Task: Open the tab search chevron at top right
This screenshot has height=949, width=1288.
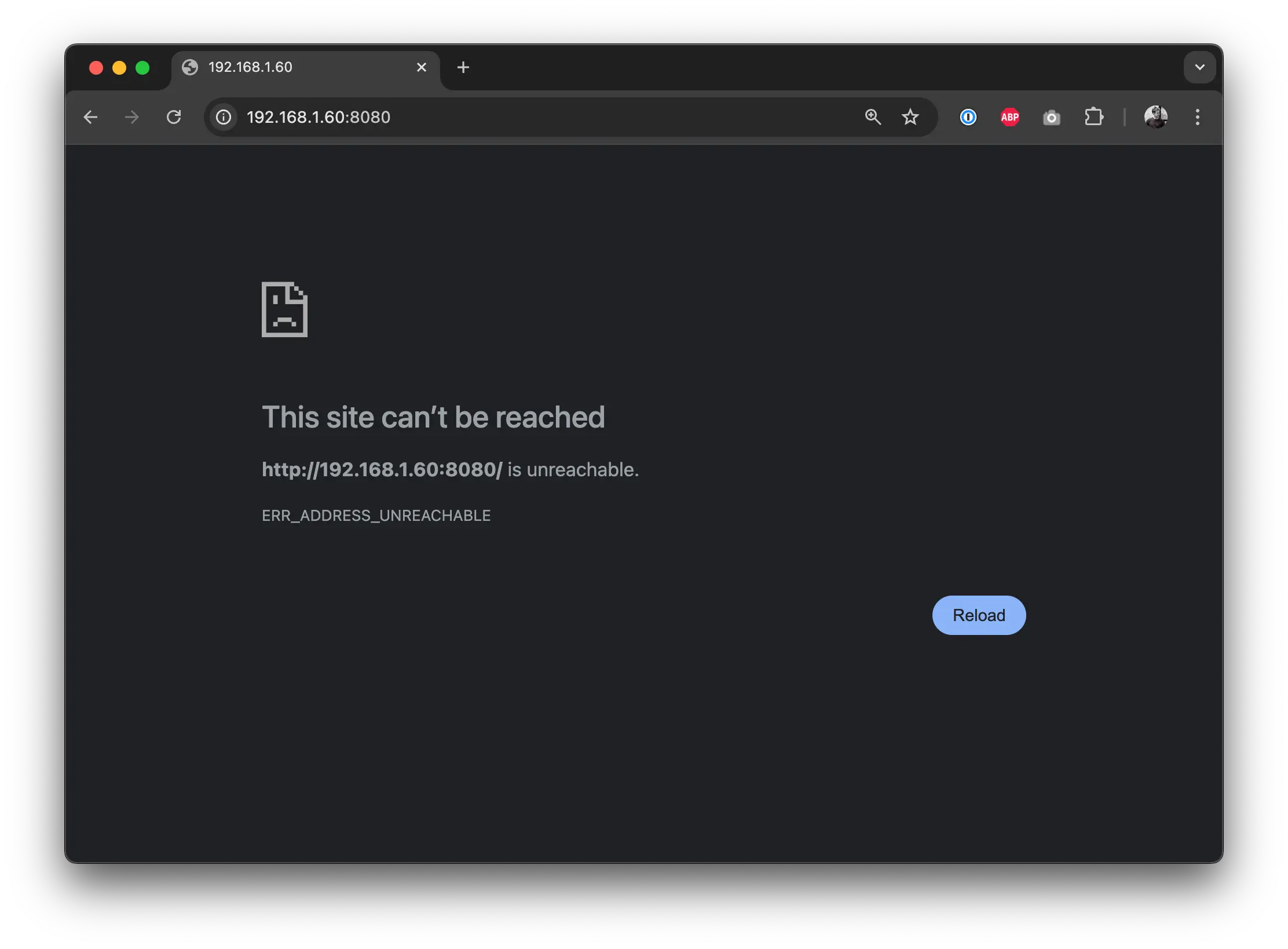Action: (1199, 67)
